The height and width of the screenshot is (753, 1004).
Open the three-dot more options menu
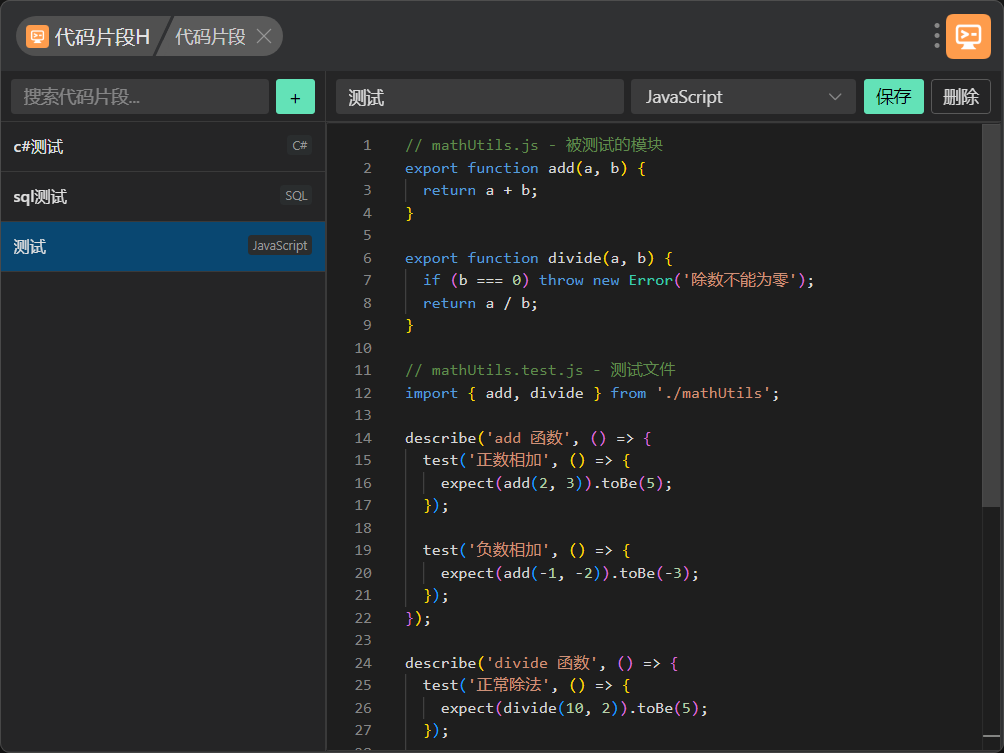coord(936,36)
